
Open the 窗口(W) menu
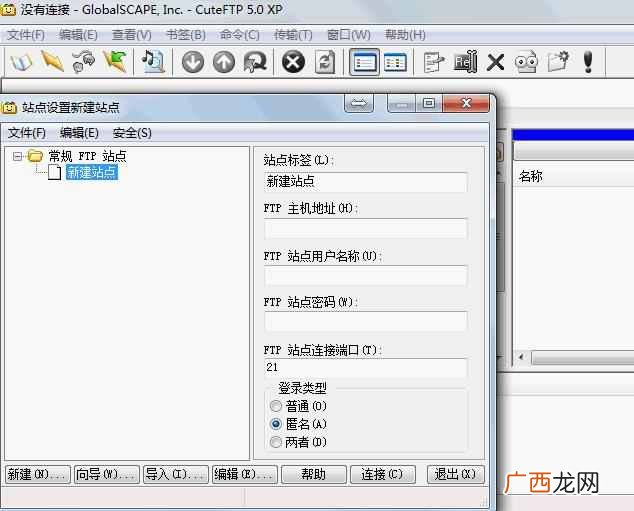(349, 35)
